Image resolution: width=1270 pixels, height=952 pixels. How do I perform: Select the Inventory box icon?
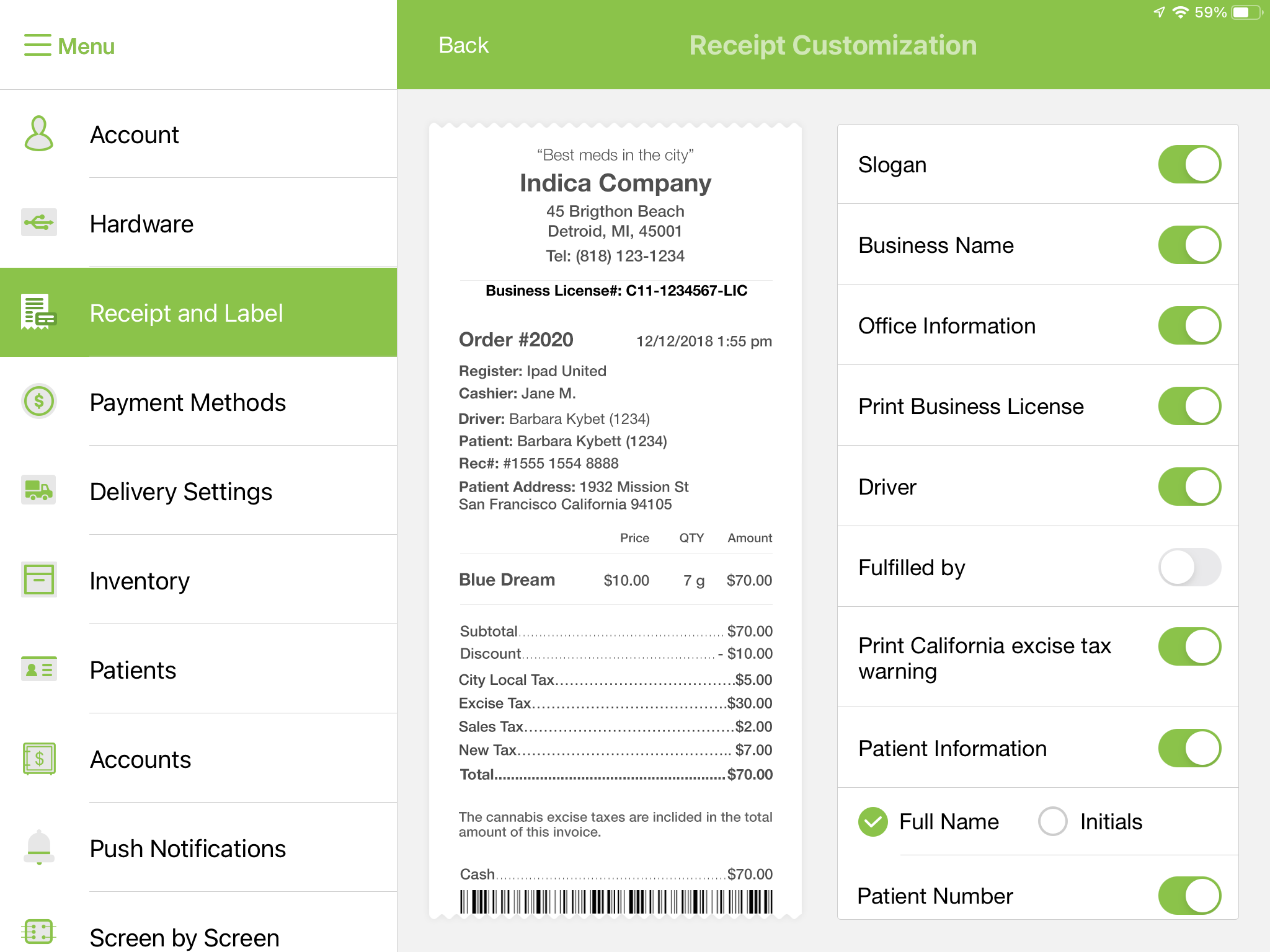(38, 580)
